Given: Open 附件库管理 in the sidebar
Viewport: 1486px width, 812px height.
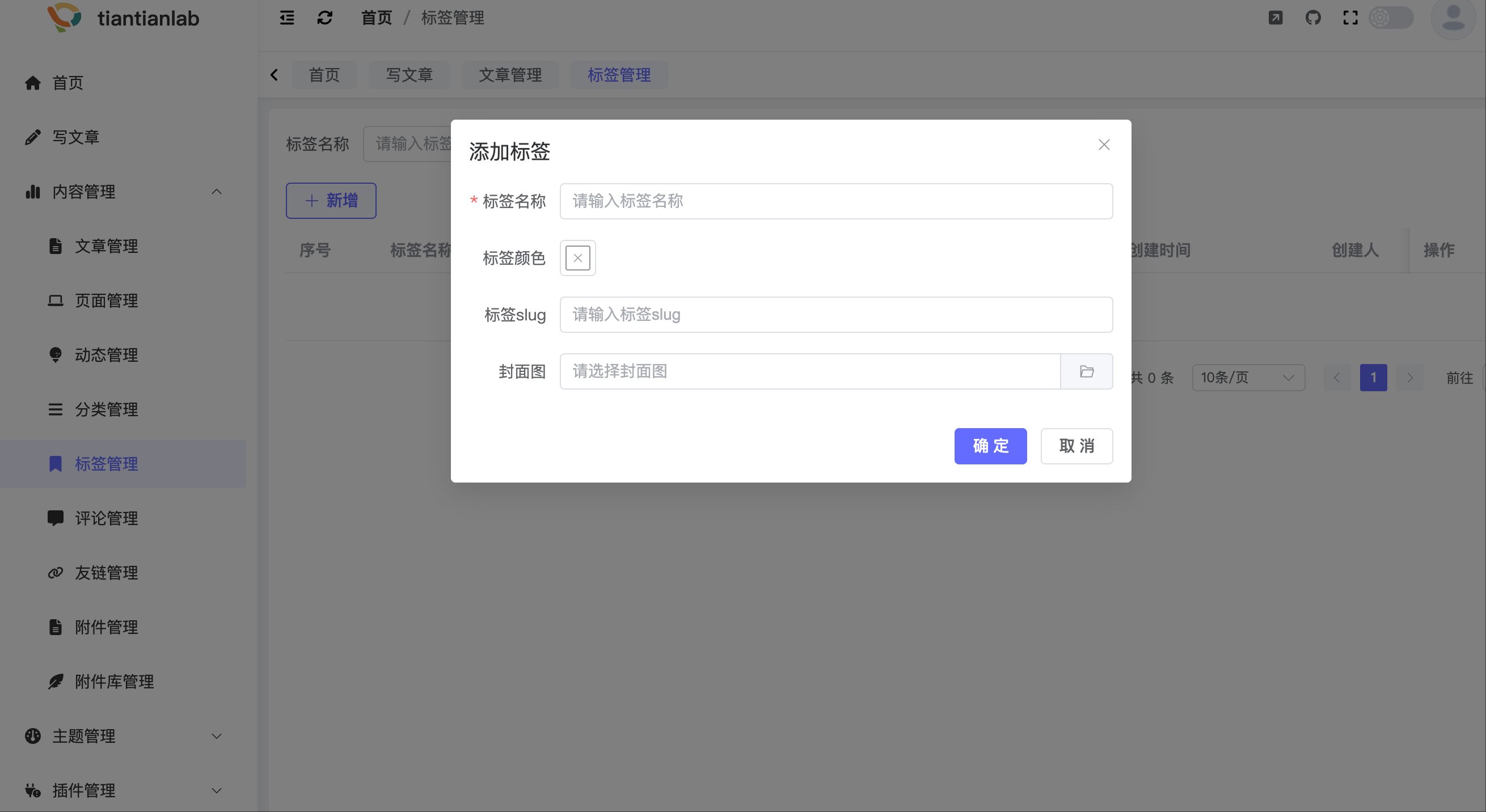Looking at the screenshot, I should click(124, 682).
